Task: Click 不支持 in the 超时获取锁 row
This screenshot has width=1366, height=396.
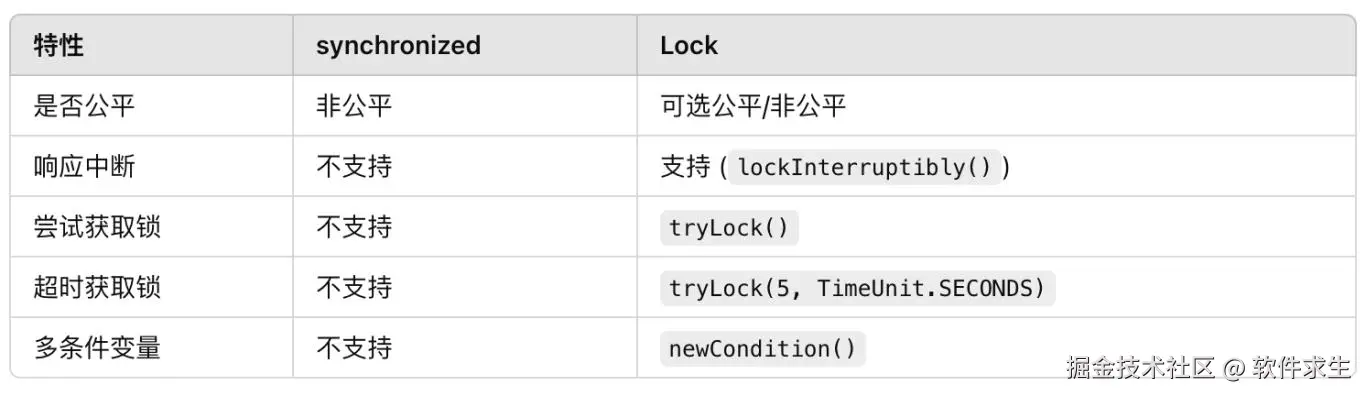Action: click(x=354, y=288)
